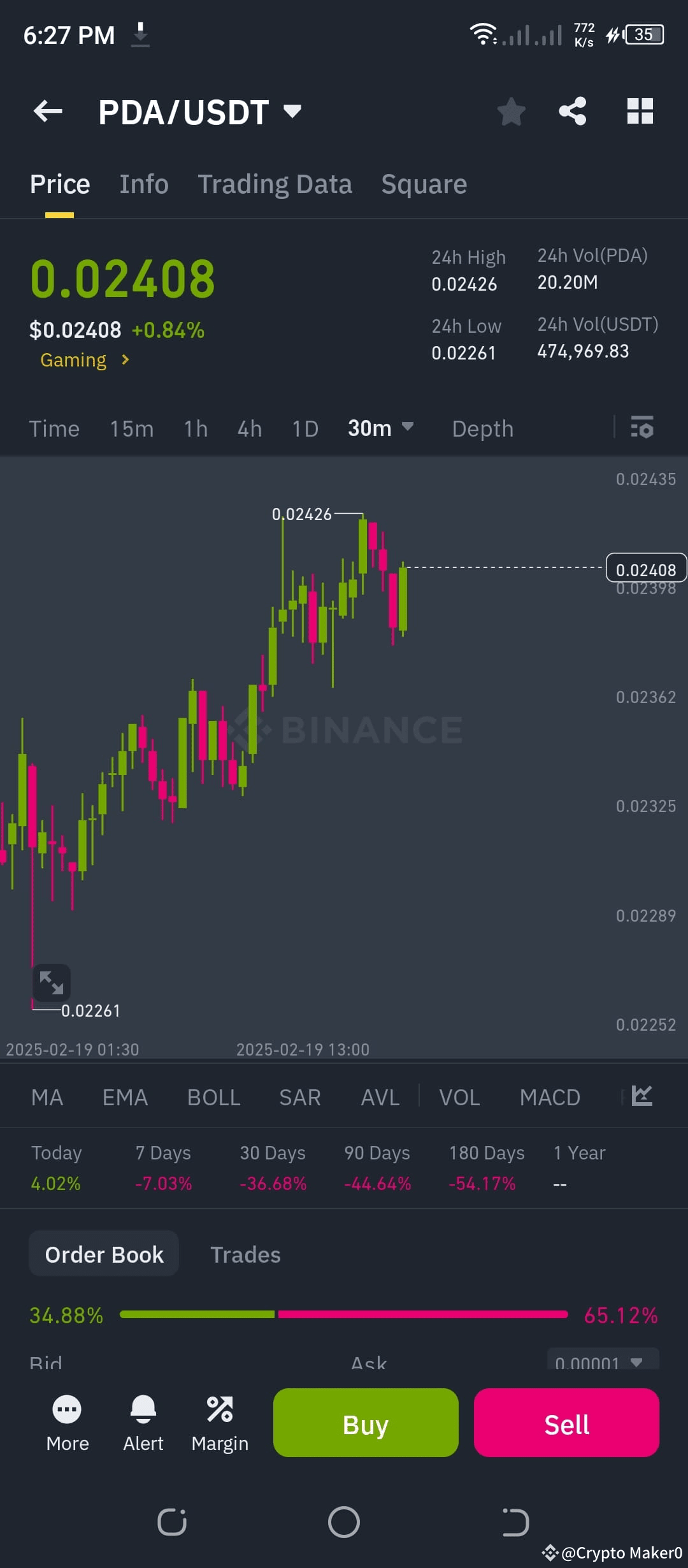The height and width of the screenshot is (1568, 688).
Task: Expand chart to fullscreen
Action: pos(52,983)
